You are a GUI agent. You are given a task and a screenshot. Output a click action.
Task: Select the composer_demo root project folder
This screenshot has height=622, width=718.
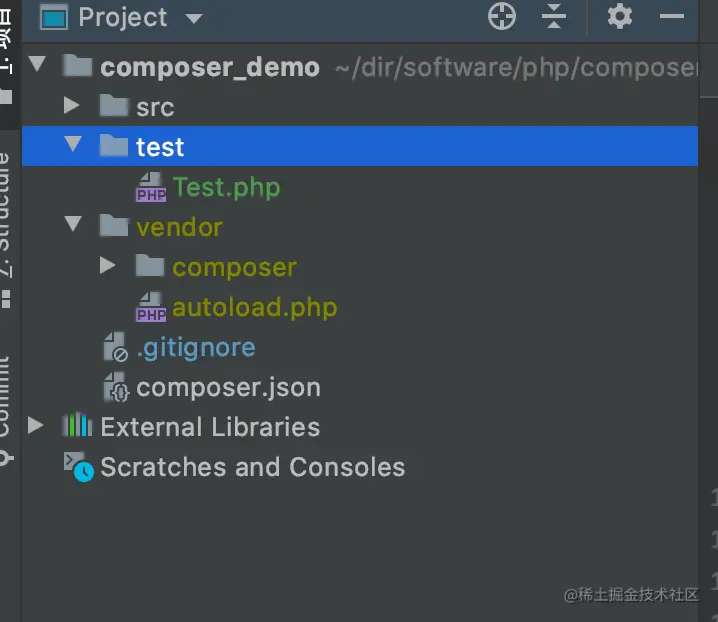click(210, 67)
